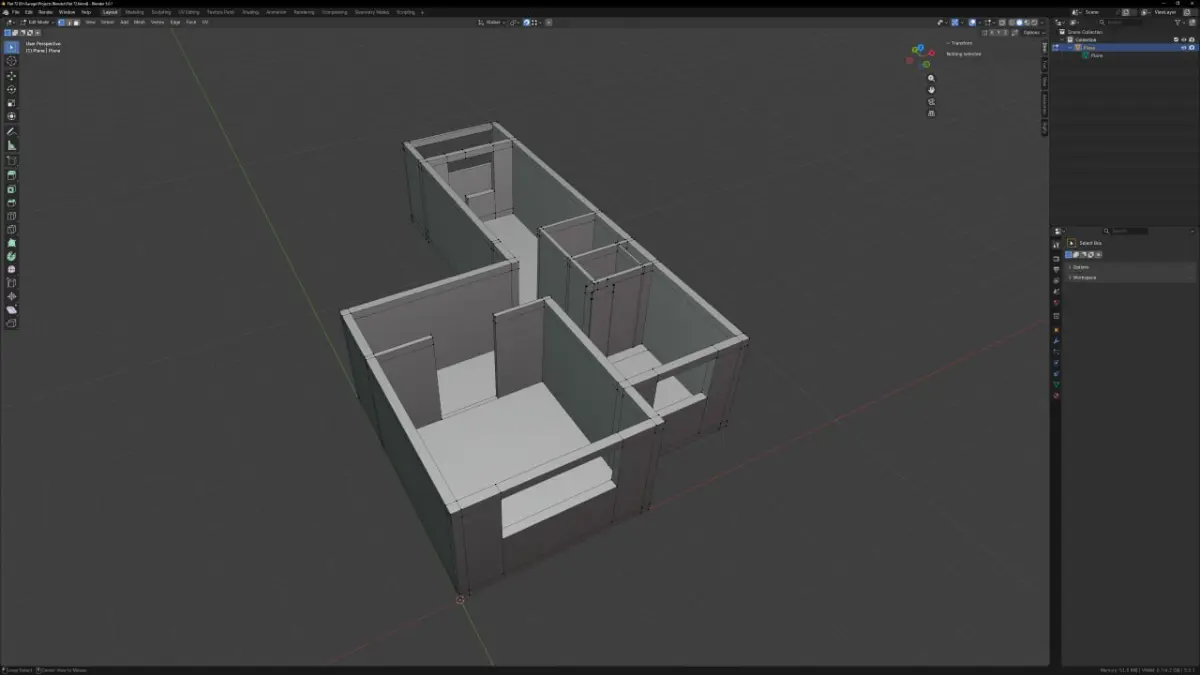Open the shading options dropdown arrow
Screen dimensions: 1200x675
coord(1042,22)
